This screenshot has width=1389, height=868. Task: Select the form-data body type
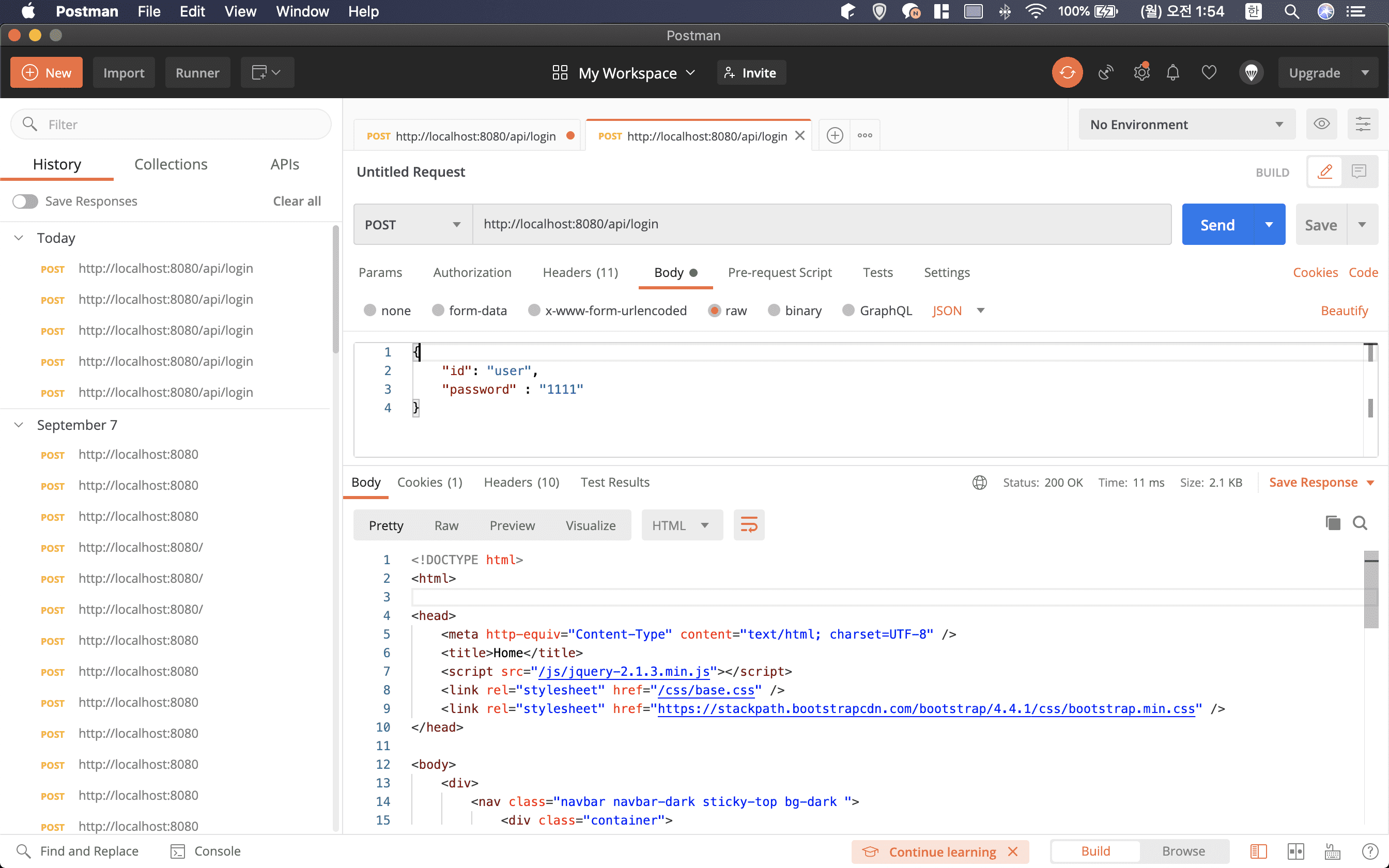pyautogui.click(x=438, y=310)
